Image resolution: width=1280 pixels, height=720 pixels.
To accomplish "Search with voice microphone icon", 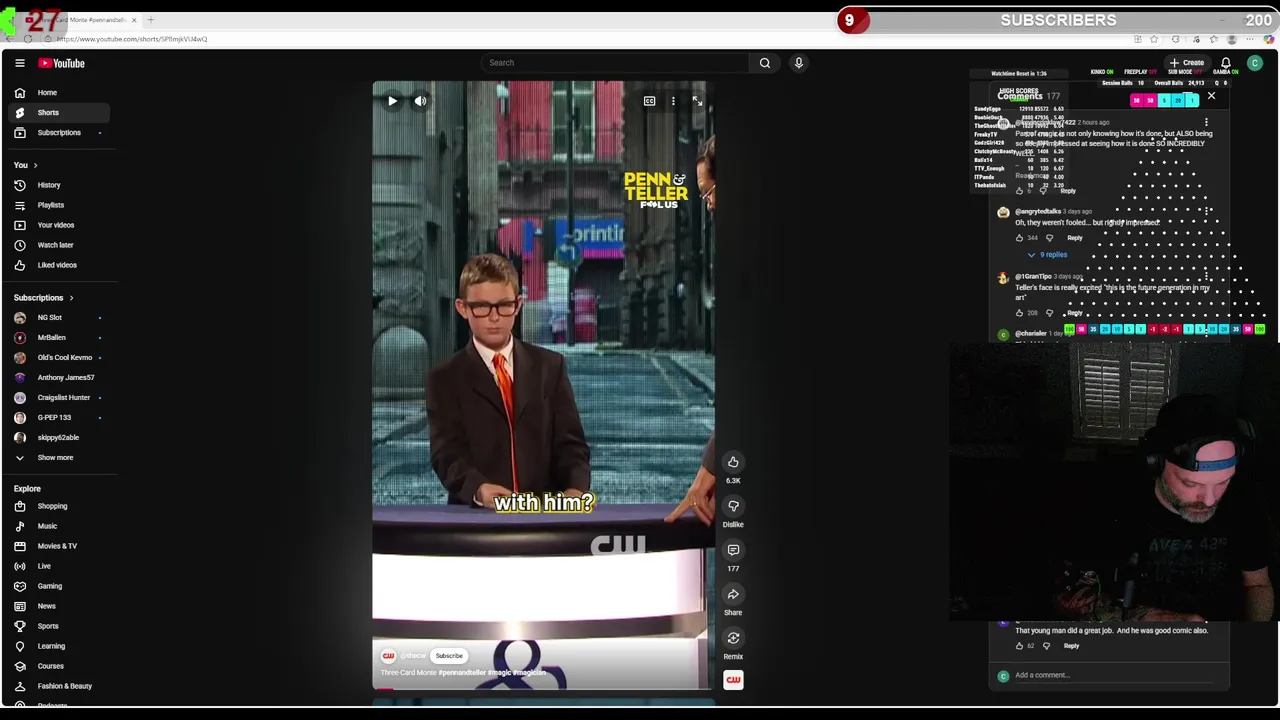I will click(799, 63).
